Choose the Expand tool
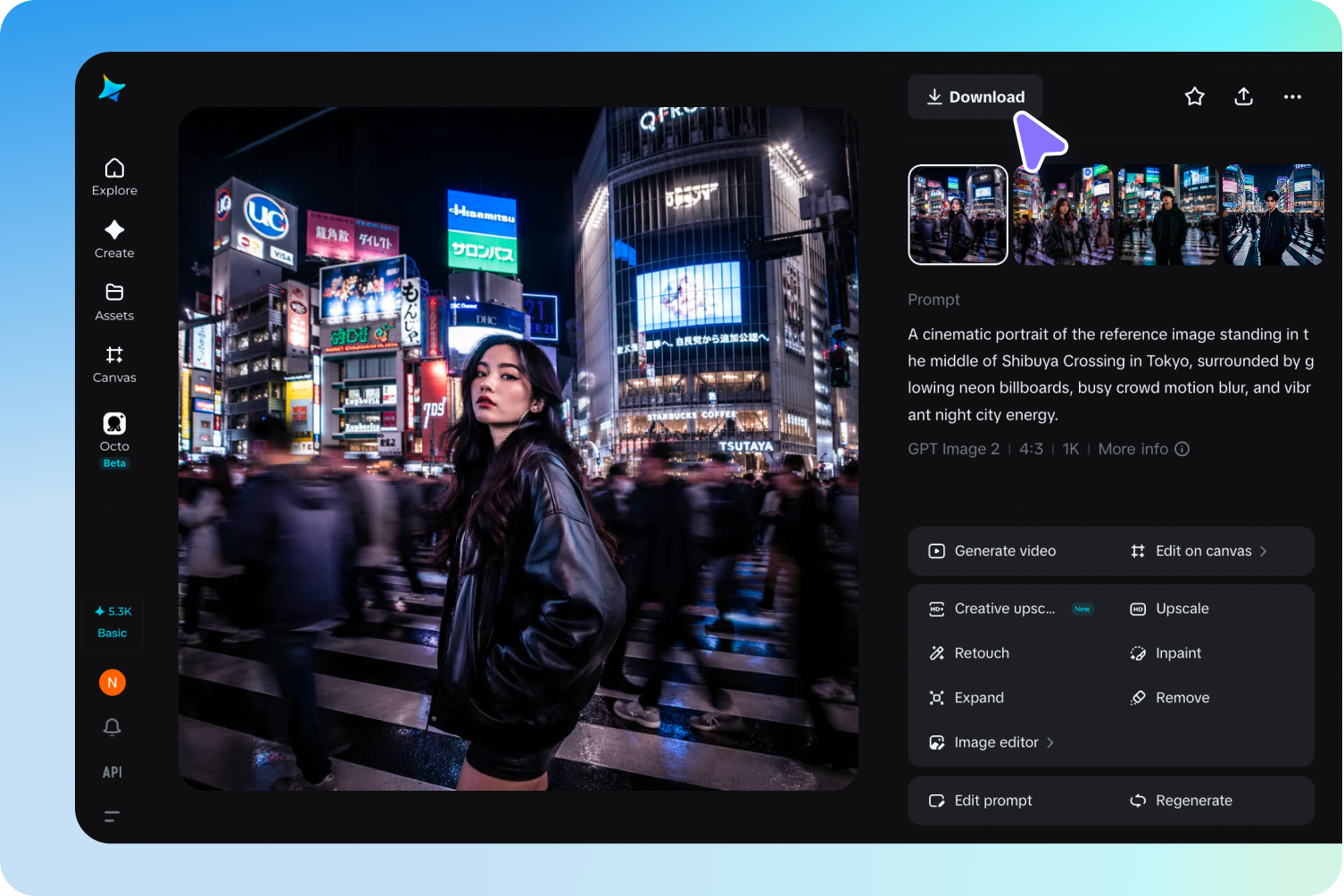The height and width of the screenshot is (896, 1344). click(967, 698)
